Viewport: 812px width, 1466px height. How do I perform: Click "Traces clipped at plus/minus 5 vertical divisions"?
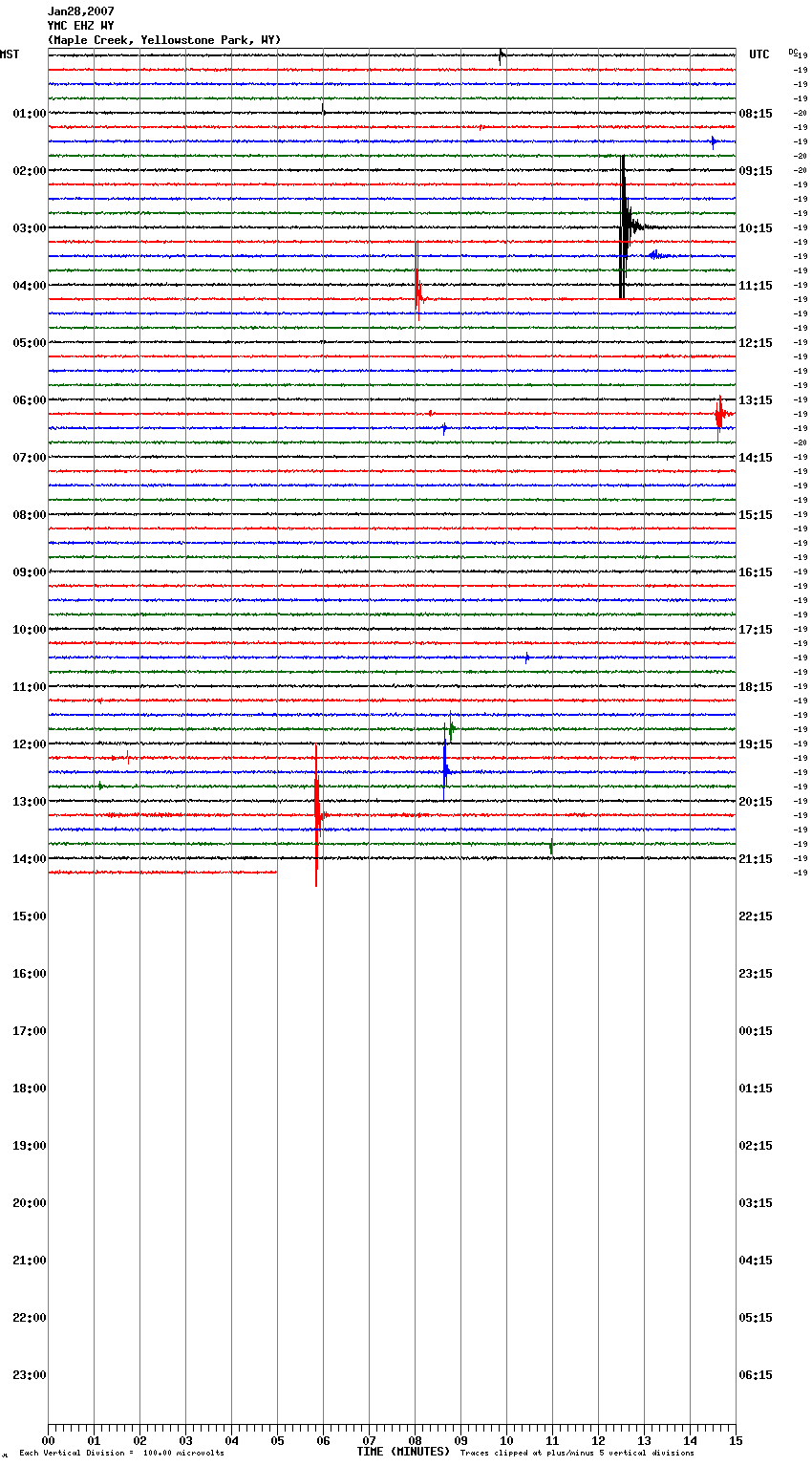[577, 1454]
